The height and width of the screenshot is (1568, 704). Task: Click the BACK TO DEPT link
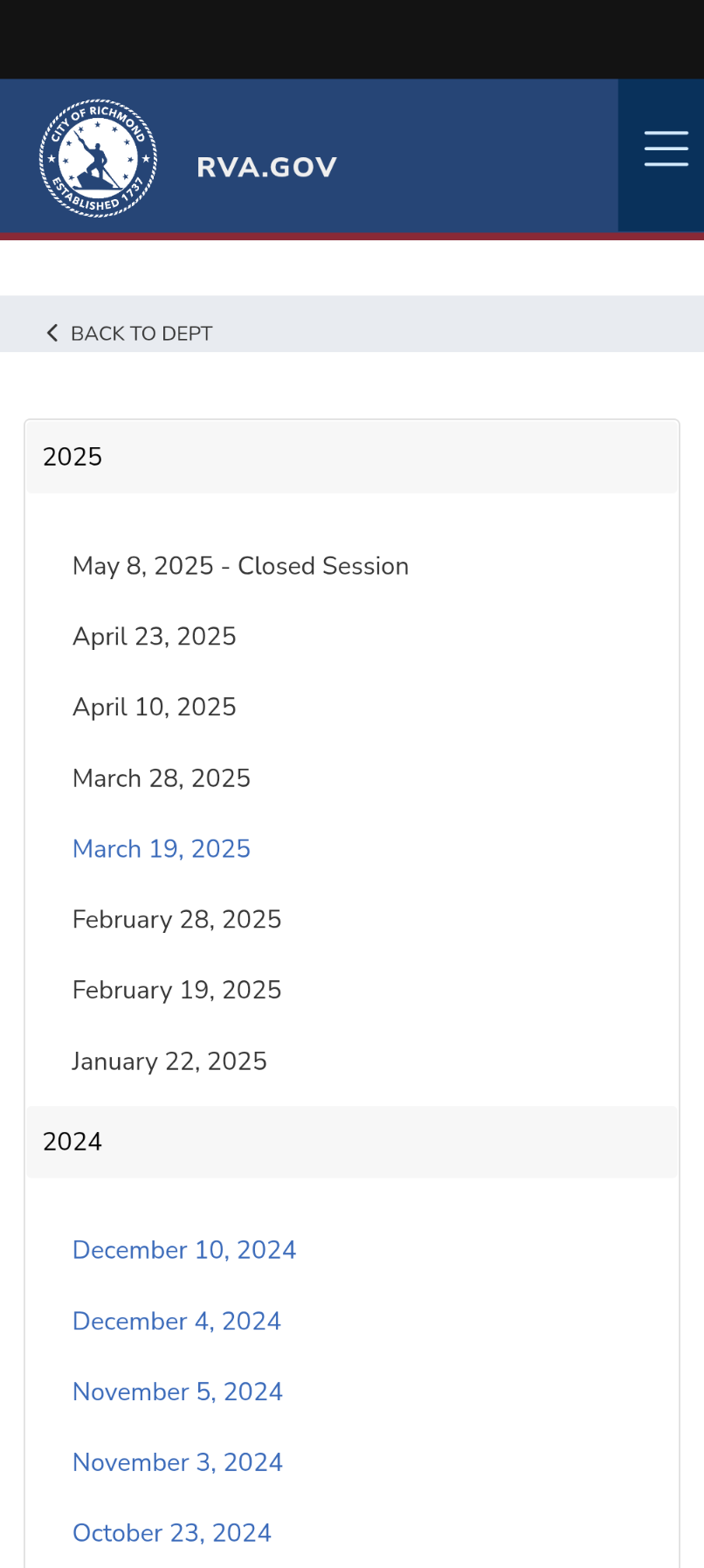141,334
